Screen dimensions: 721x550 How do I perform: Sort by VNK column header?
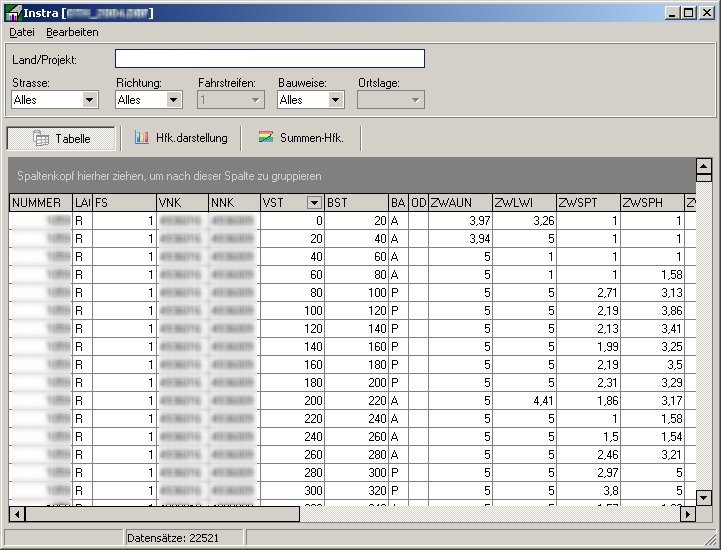click(x=183, y=203)
